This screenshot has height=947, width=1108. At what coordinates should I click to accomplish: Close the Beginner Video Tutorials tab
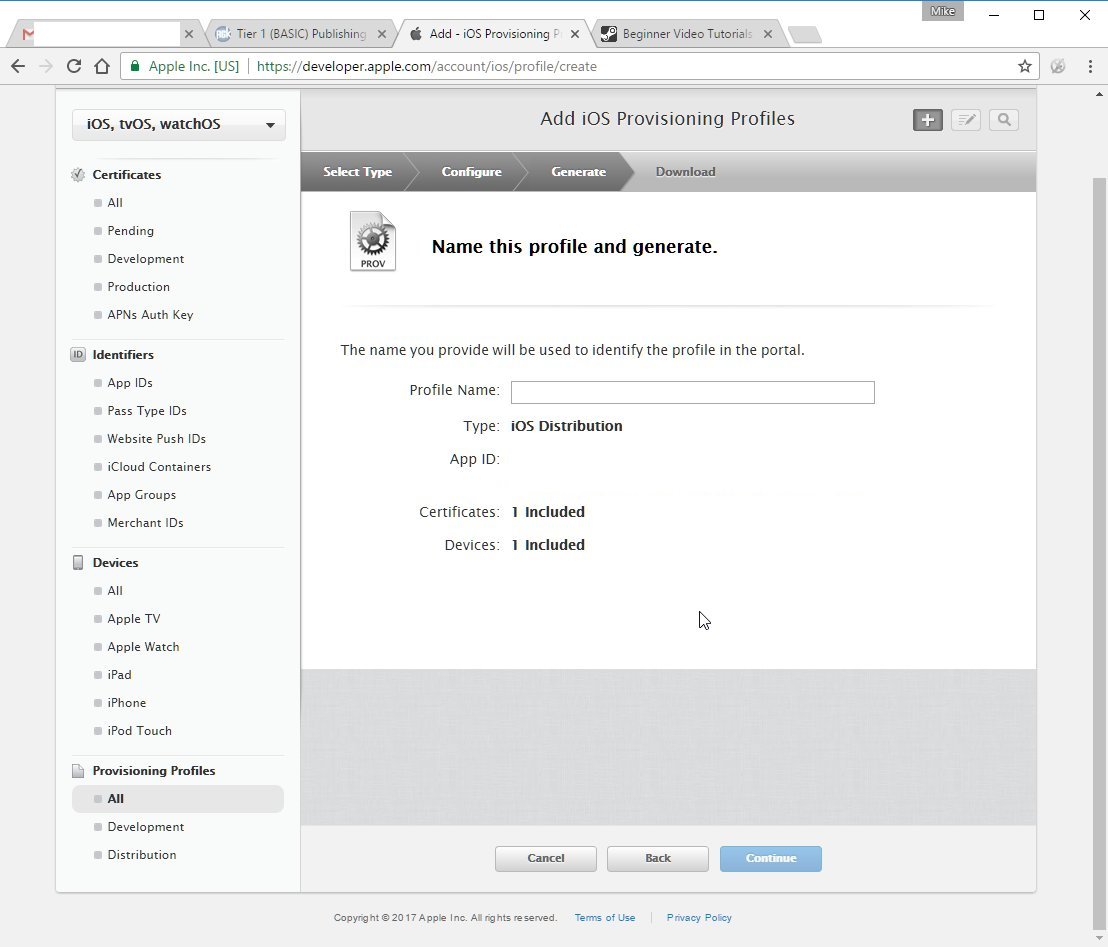(x=768, y=34)
